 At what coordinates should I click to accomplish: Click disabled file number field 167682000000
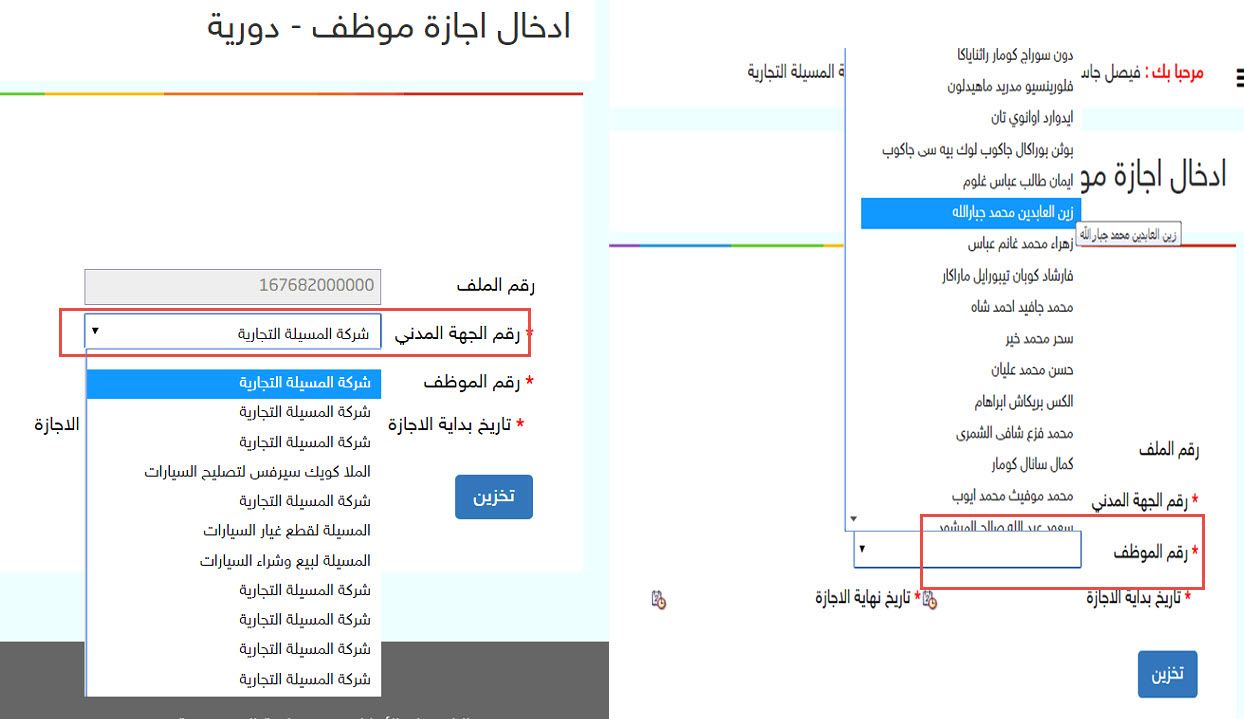233,286
